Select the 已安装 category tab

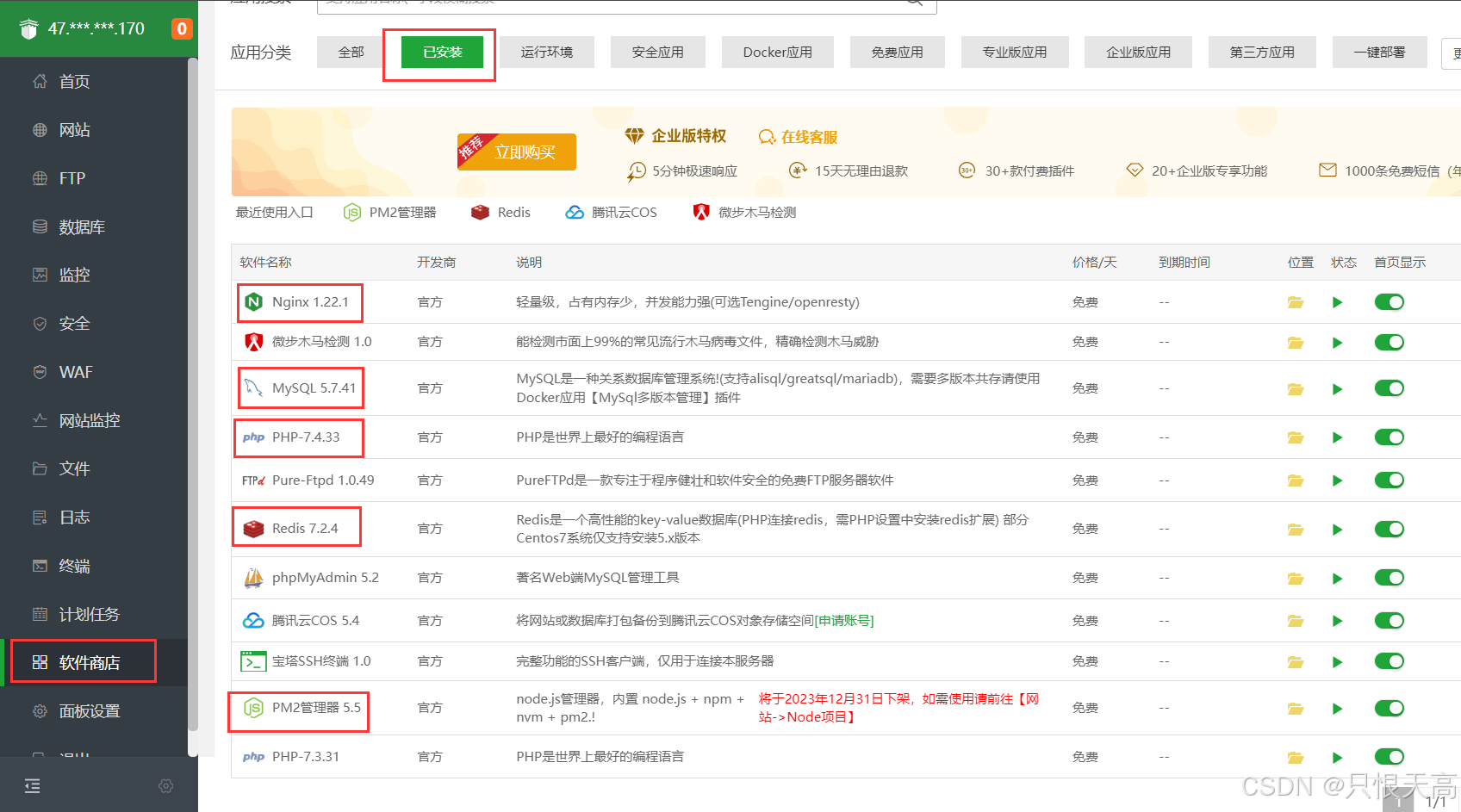[442, 53]
